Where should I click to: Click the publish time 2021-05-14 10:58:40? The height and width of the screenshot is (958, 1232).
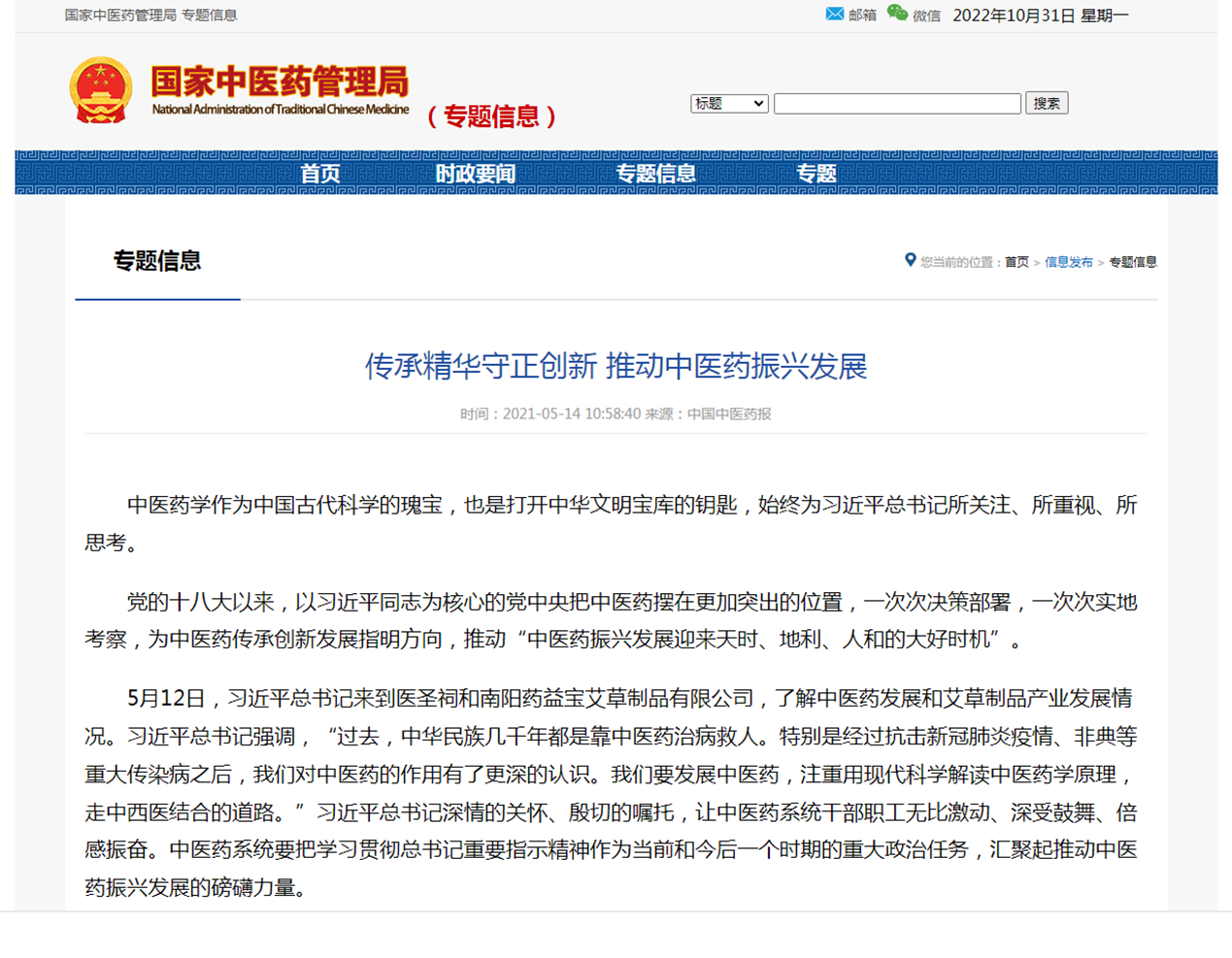572,413
